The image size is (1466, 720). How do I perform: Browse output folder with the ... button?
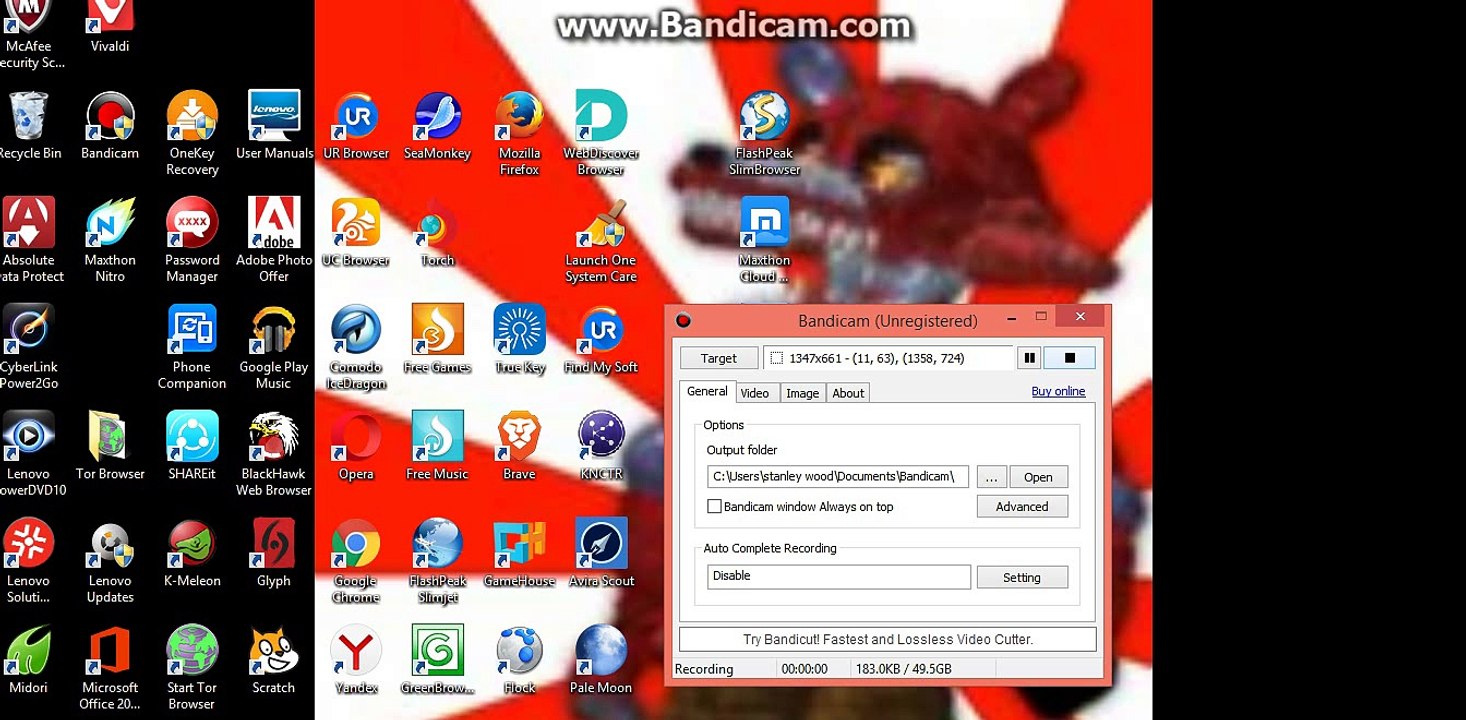(x=991, y=477)
